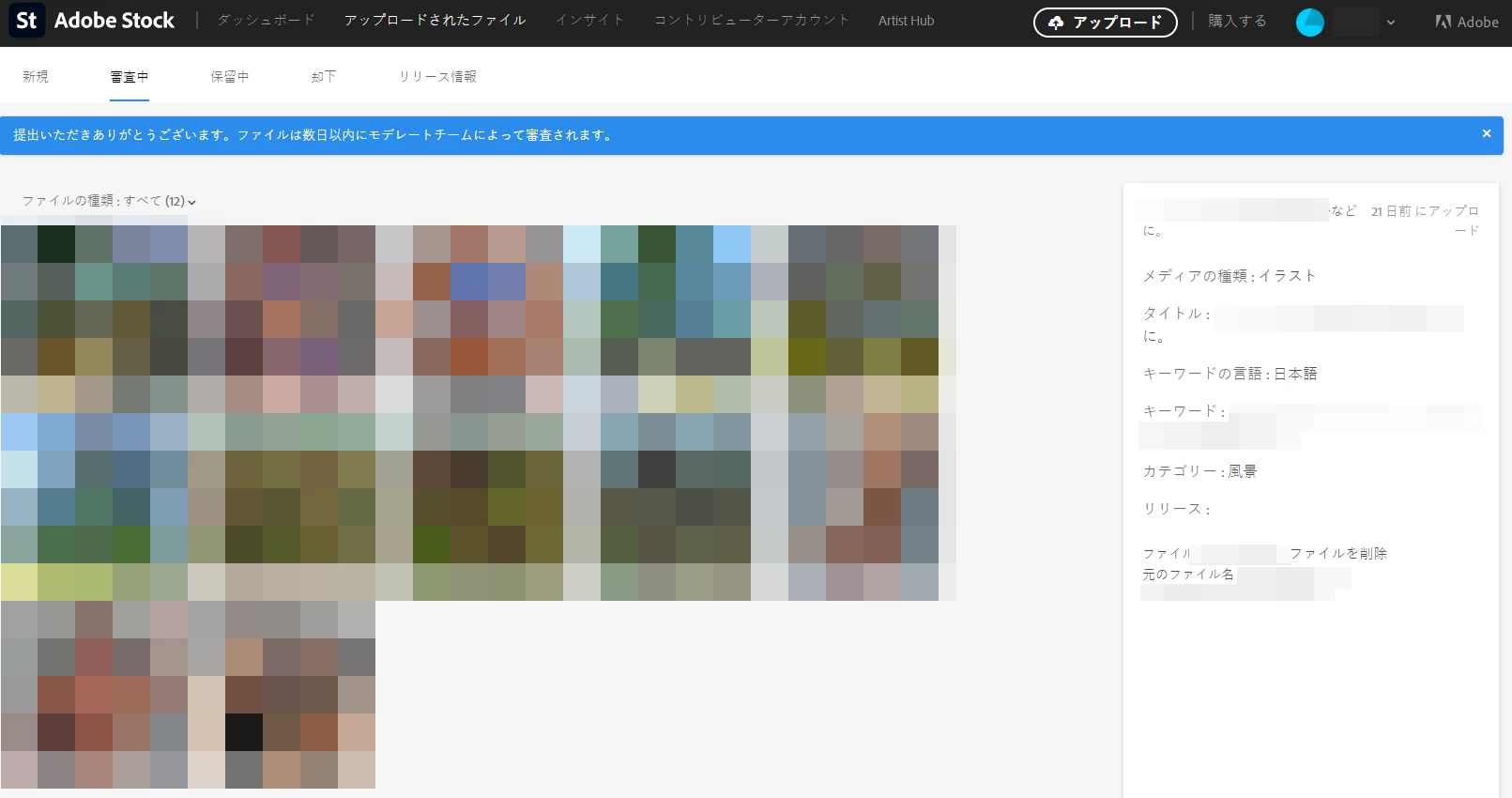Switch to the 保留中 tab
Viewport: 1512px width, 798px height.
[230, 77]
